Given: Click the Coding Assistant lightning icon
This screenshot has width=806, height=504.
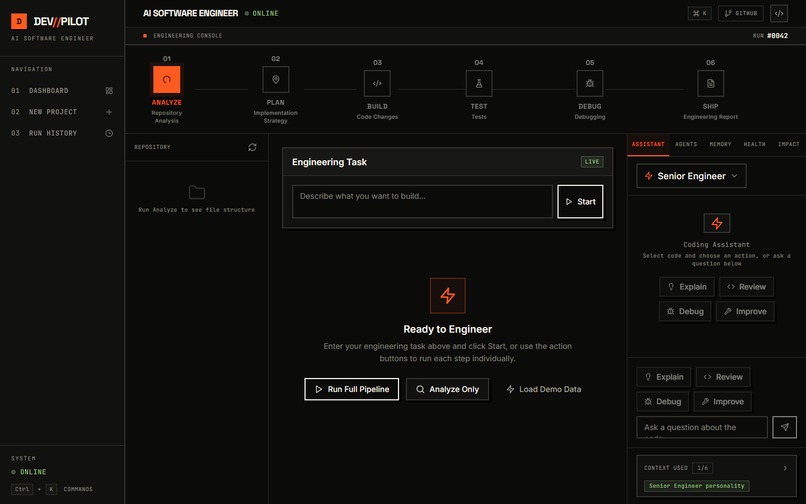Looking at the screenshot, I should point(717,223).
